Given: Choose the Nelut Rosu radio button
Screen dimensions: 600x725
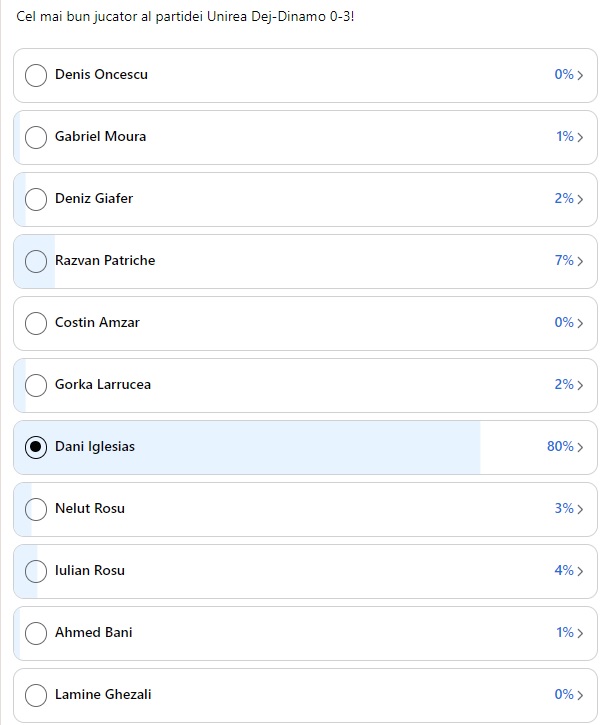Looking at the screenshot, I should coord(36,509).
